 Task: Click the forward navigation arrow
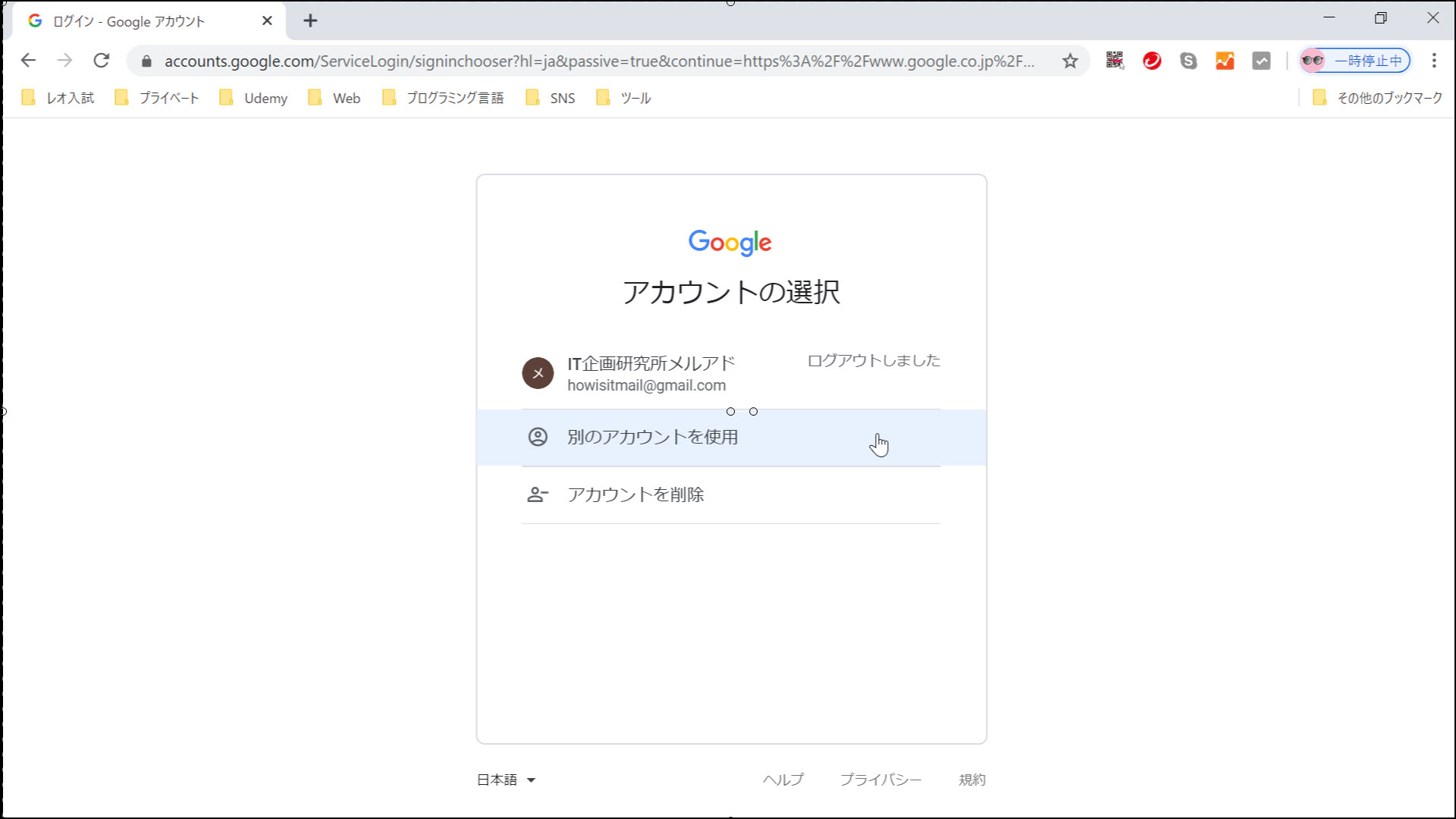pos(65,61)
